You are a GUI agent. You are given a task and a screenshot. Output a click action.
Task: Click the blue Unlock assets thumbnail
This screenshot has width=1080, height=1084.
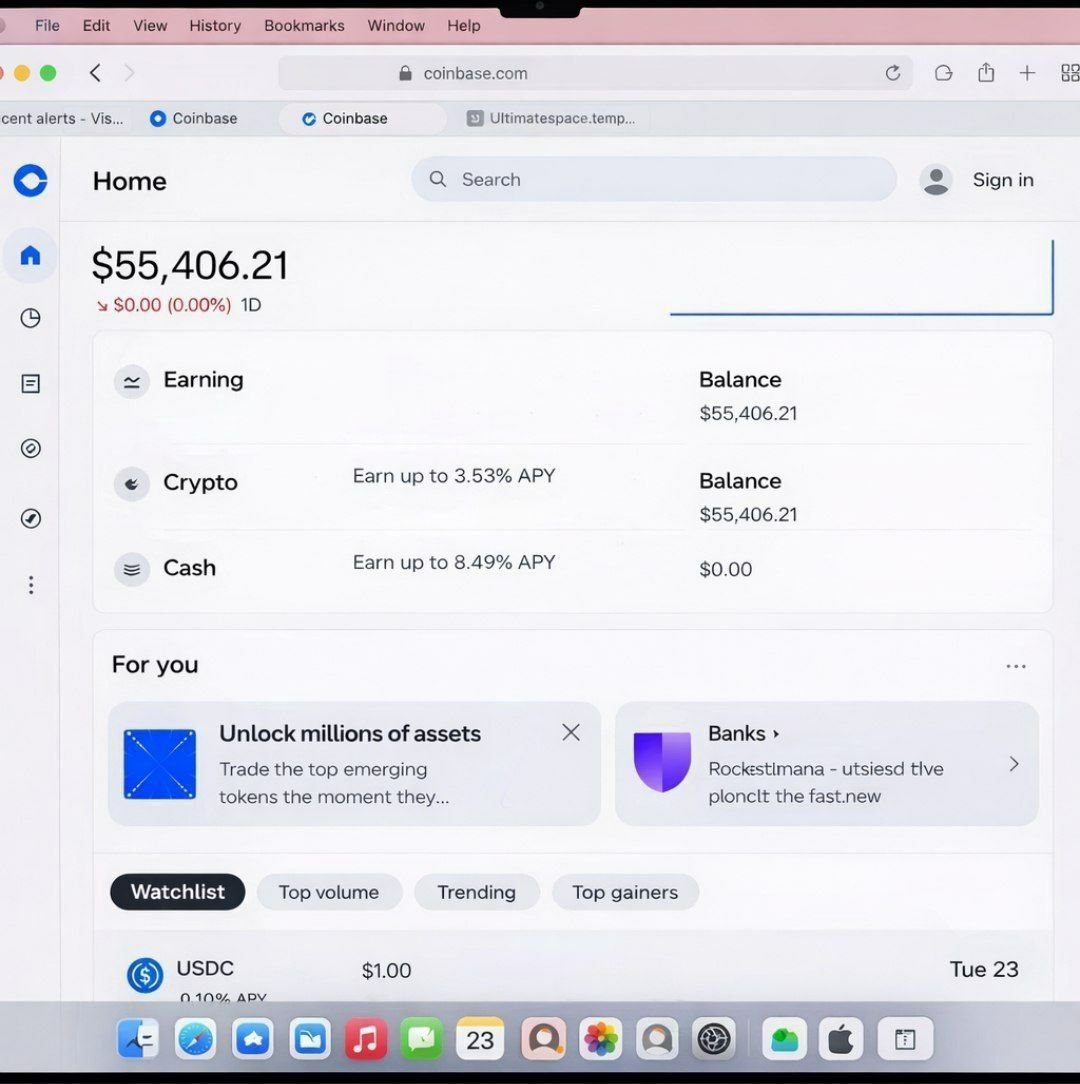pos(160,764)
